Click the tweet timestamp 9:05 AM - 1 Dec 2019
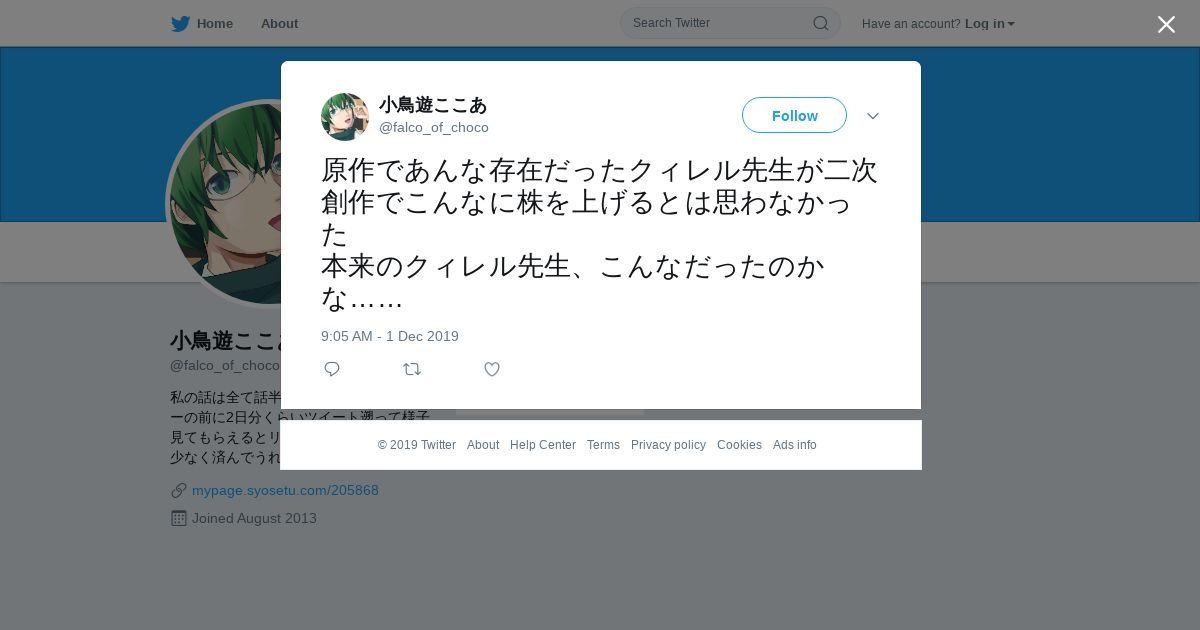 (390, 336)
